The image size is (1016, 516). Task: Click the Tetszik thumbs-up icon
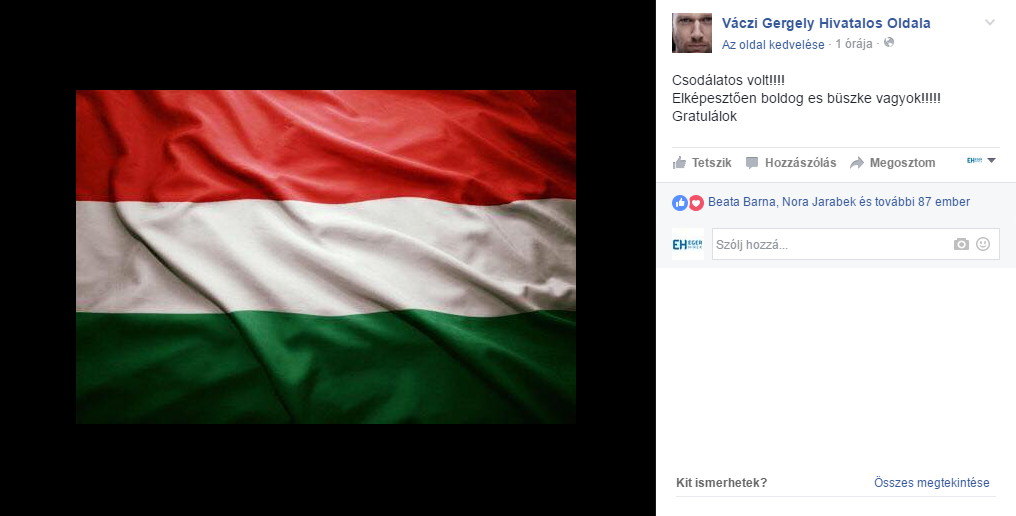click(679, 163)
